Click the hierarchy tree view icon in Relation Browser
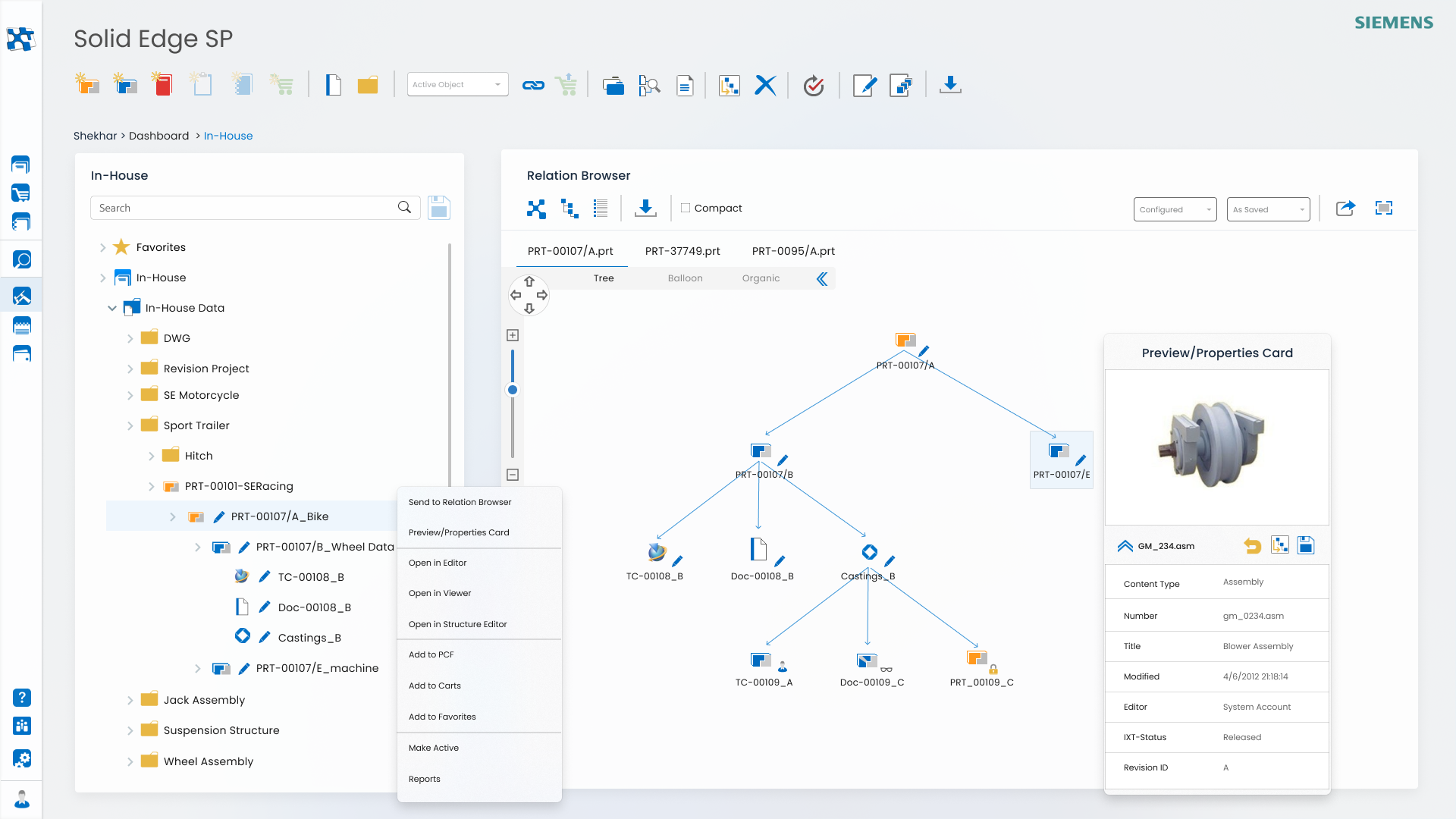Image resolution: width=1456 pixels, height=819 pixels. point(570,209)
